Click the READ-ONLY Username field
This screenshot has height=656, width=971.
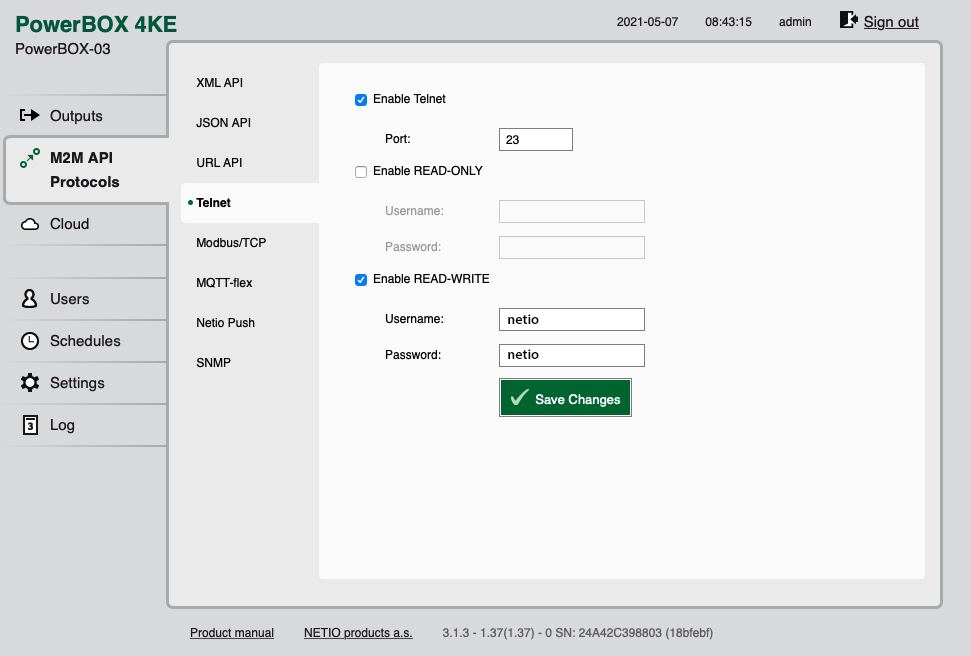(x=572, y=211)
